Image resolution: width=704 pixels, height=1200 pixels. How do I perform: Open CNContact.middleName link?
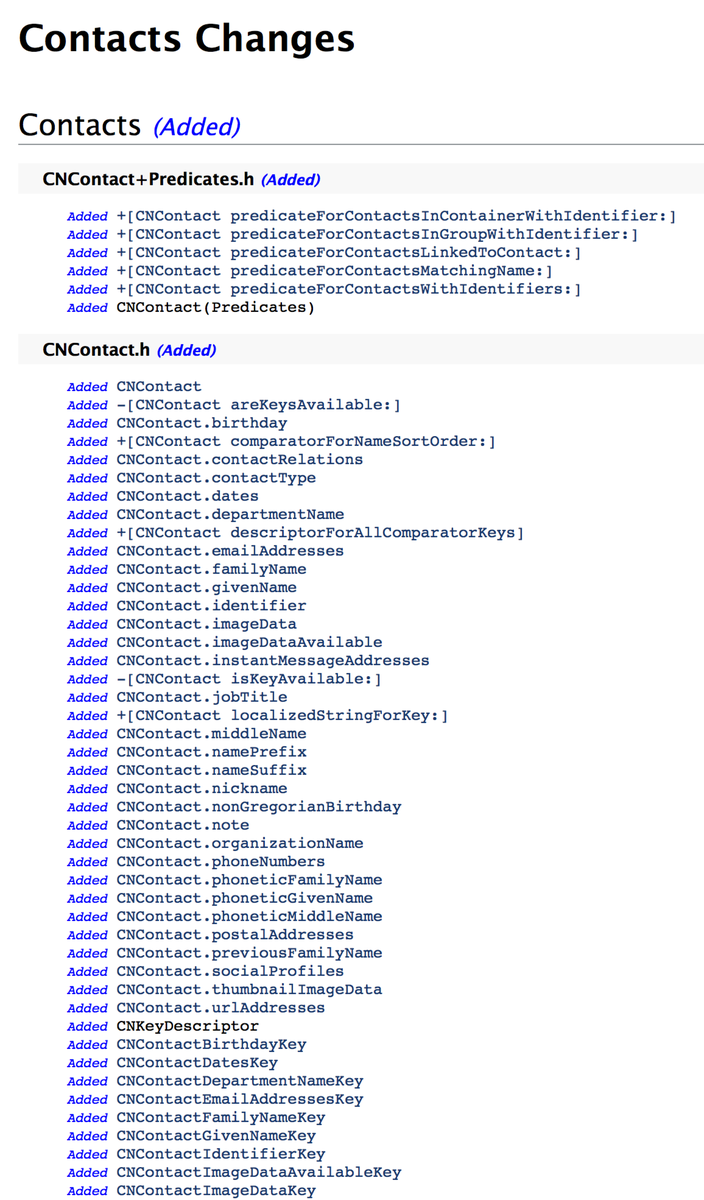pos(211,733)
